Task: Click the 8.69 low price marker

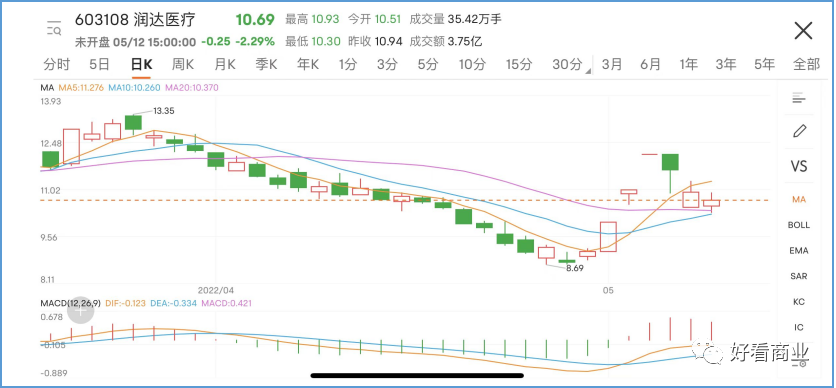Action: point(575,268)
